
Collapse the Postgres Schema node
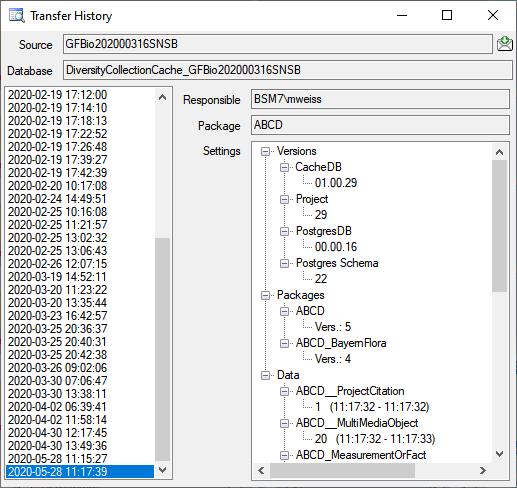tap(284, 263)
